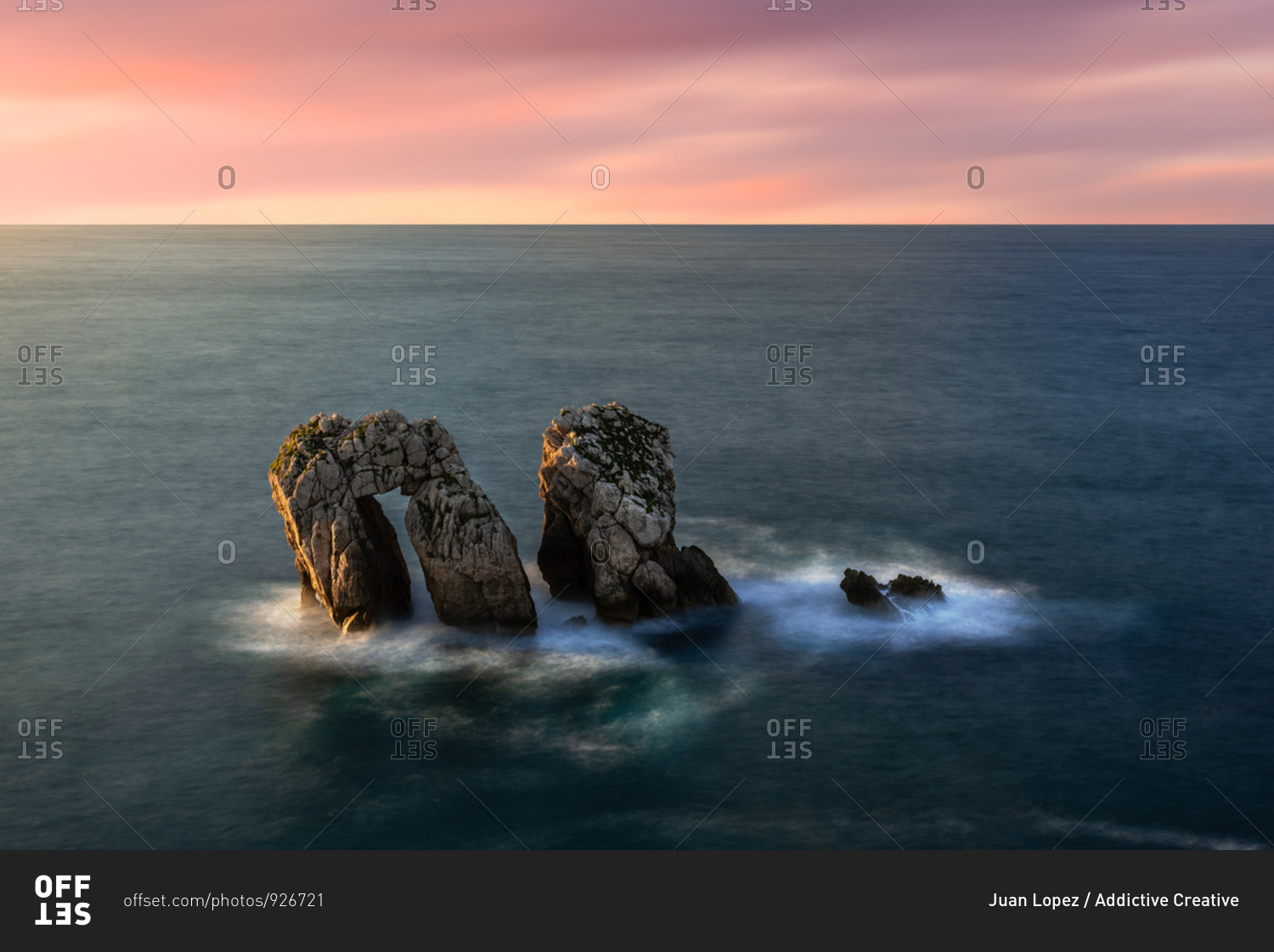Screen dimensions: 1274x952
Task: Click the OFFSET watermark below the arch rock
Action: (x=414, y=739)
